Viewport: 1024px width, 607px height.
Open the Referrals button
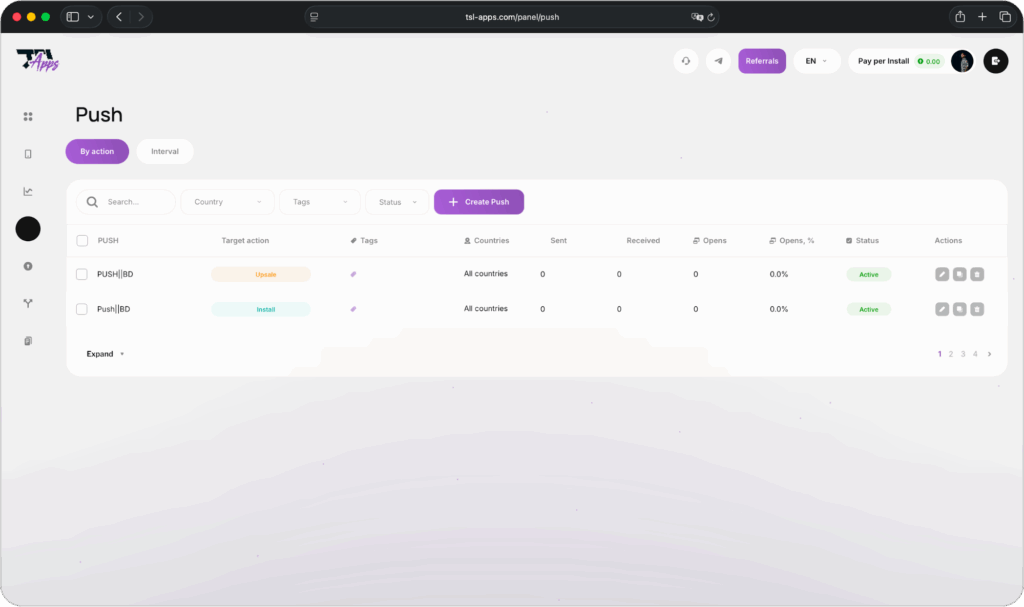pos(762,61)
